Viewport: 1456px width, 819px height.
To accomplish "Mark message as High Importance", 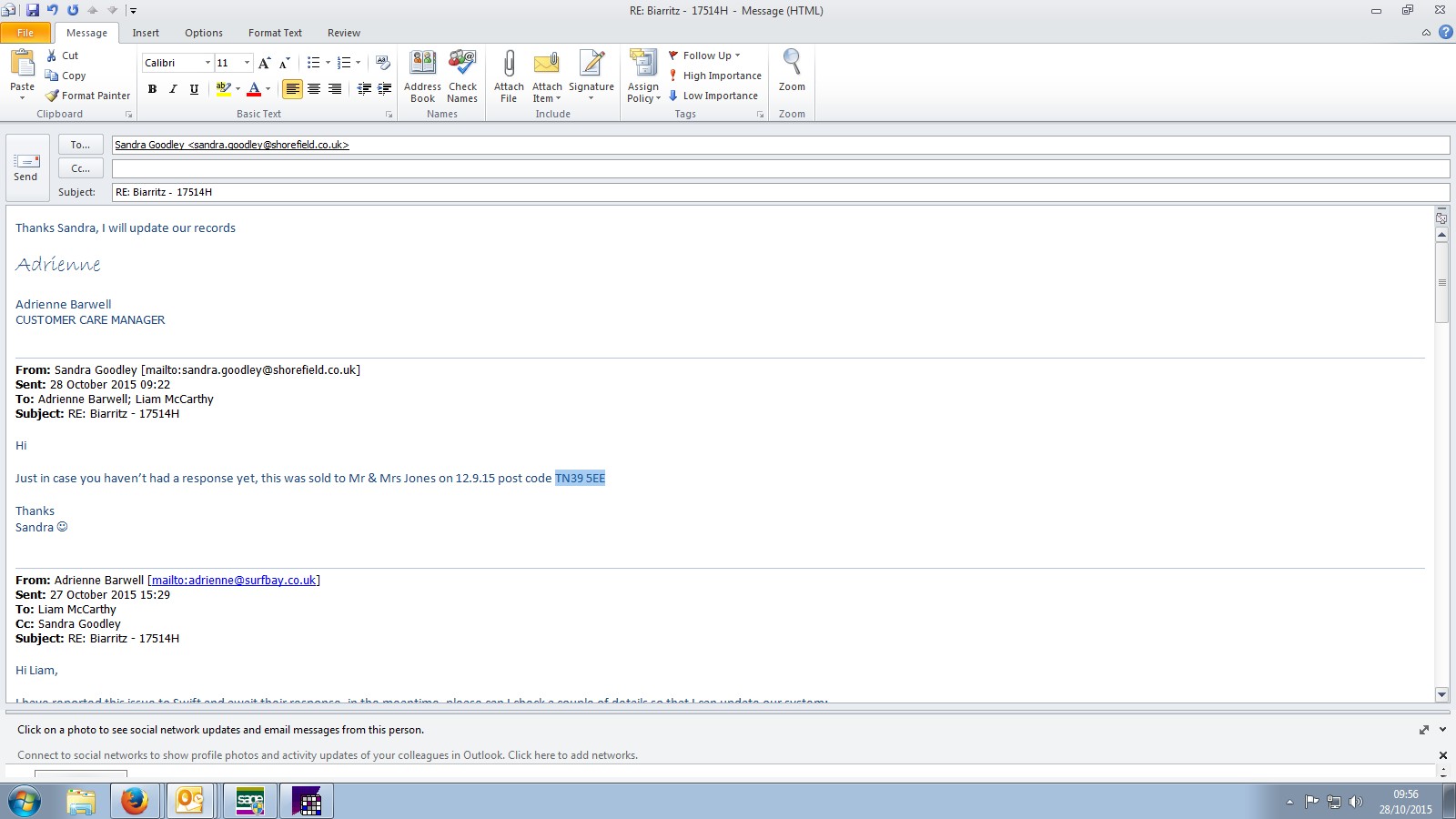I will [x=715, y=76].
